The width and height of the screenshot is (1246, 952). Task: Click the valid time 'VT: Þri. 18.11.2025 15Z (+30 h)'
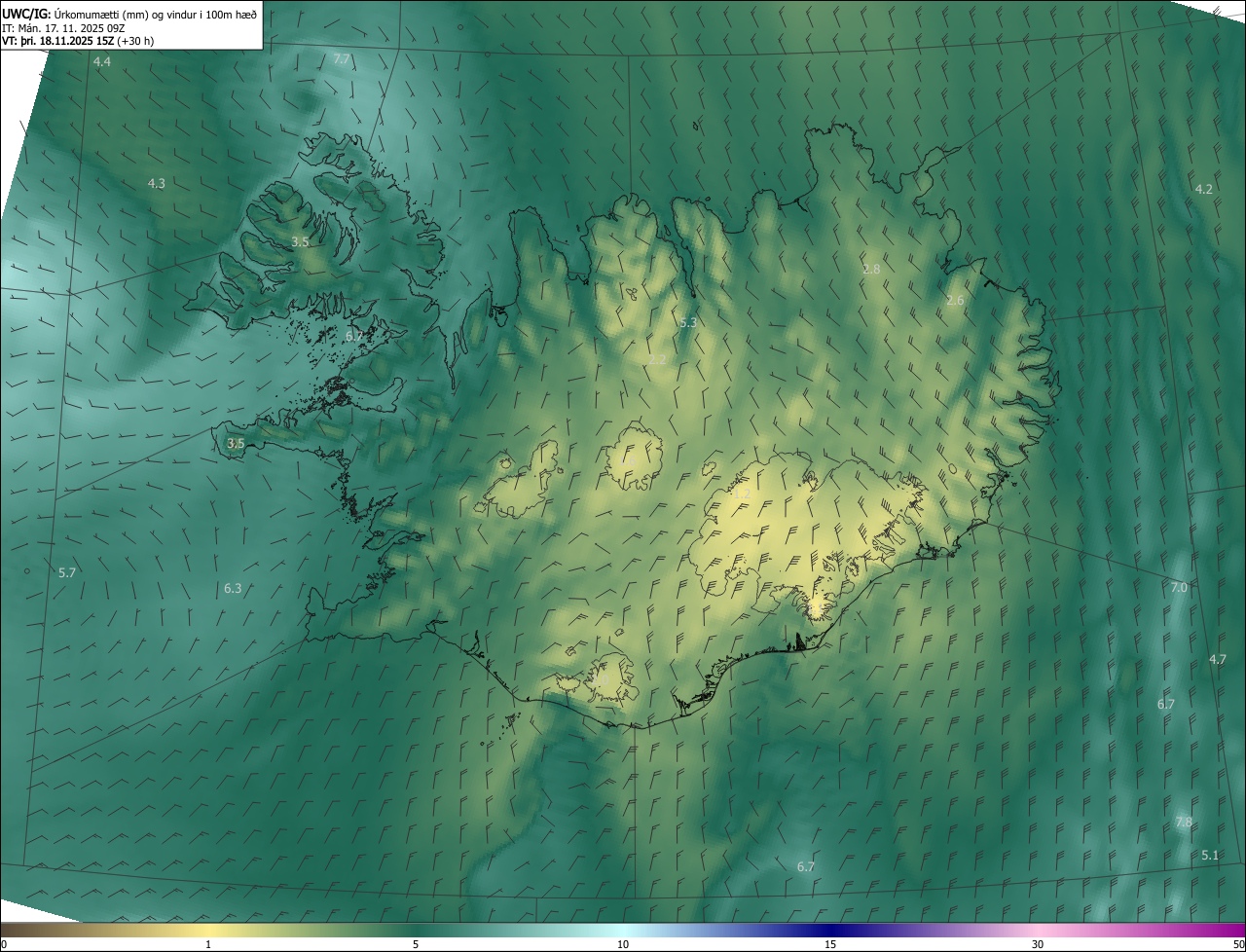point(78,41)
